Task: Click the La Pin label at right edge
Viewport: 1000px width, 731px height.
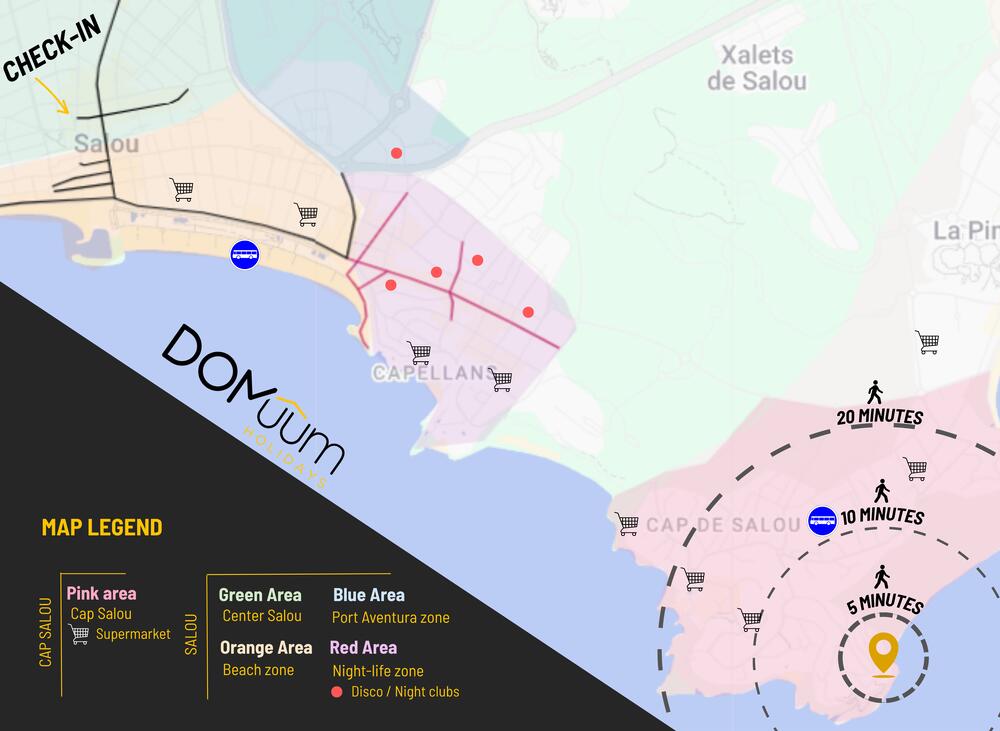Action: pyautogui.click(x=966, y=231)
